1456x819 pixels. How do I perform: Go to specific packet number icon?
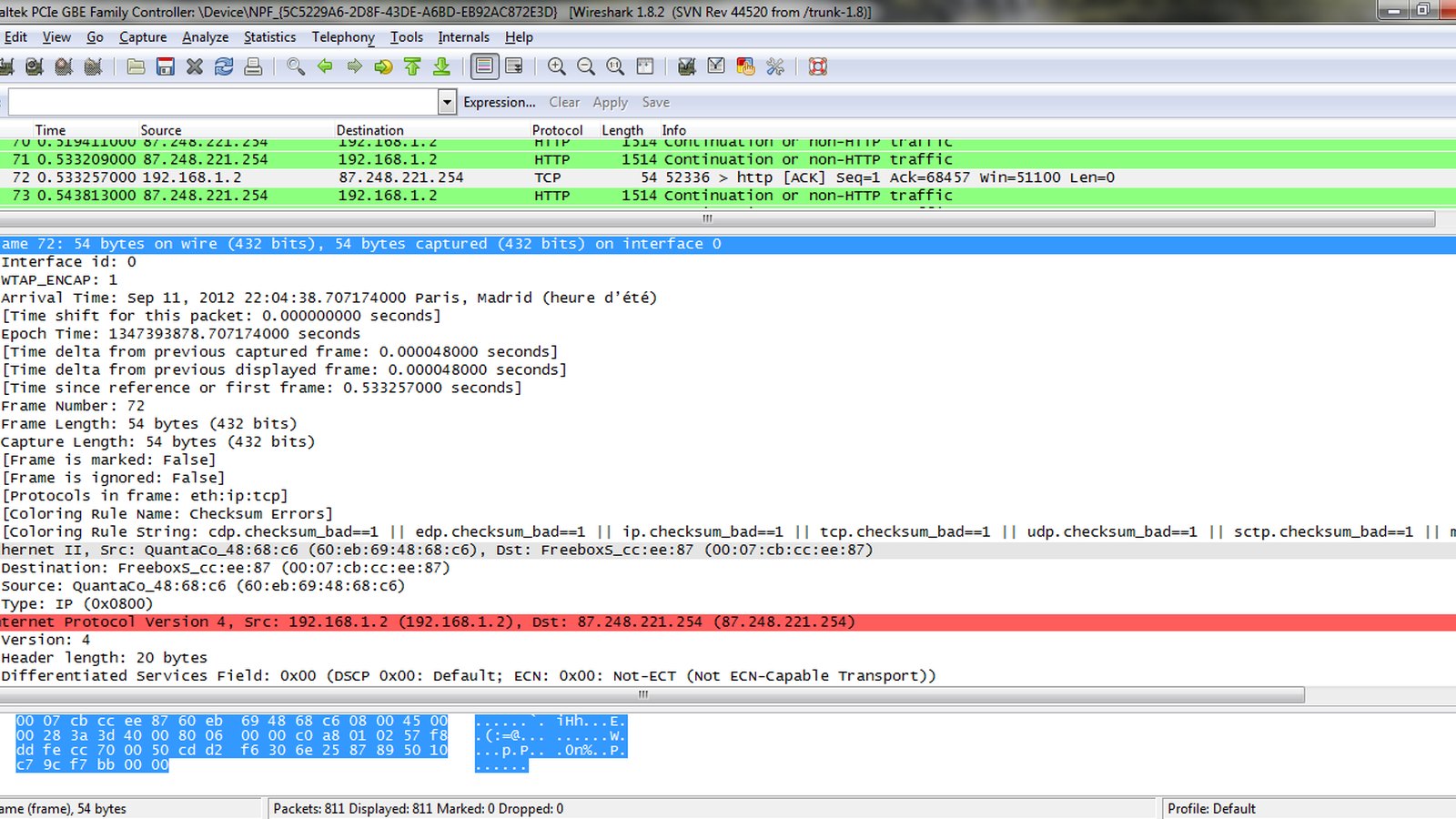click(x=383, y=66)
